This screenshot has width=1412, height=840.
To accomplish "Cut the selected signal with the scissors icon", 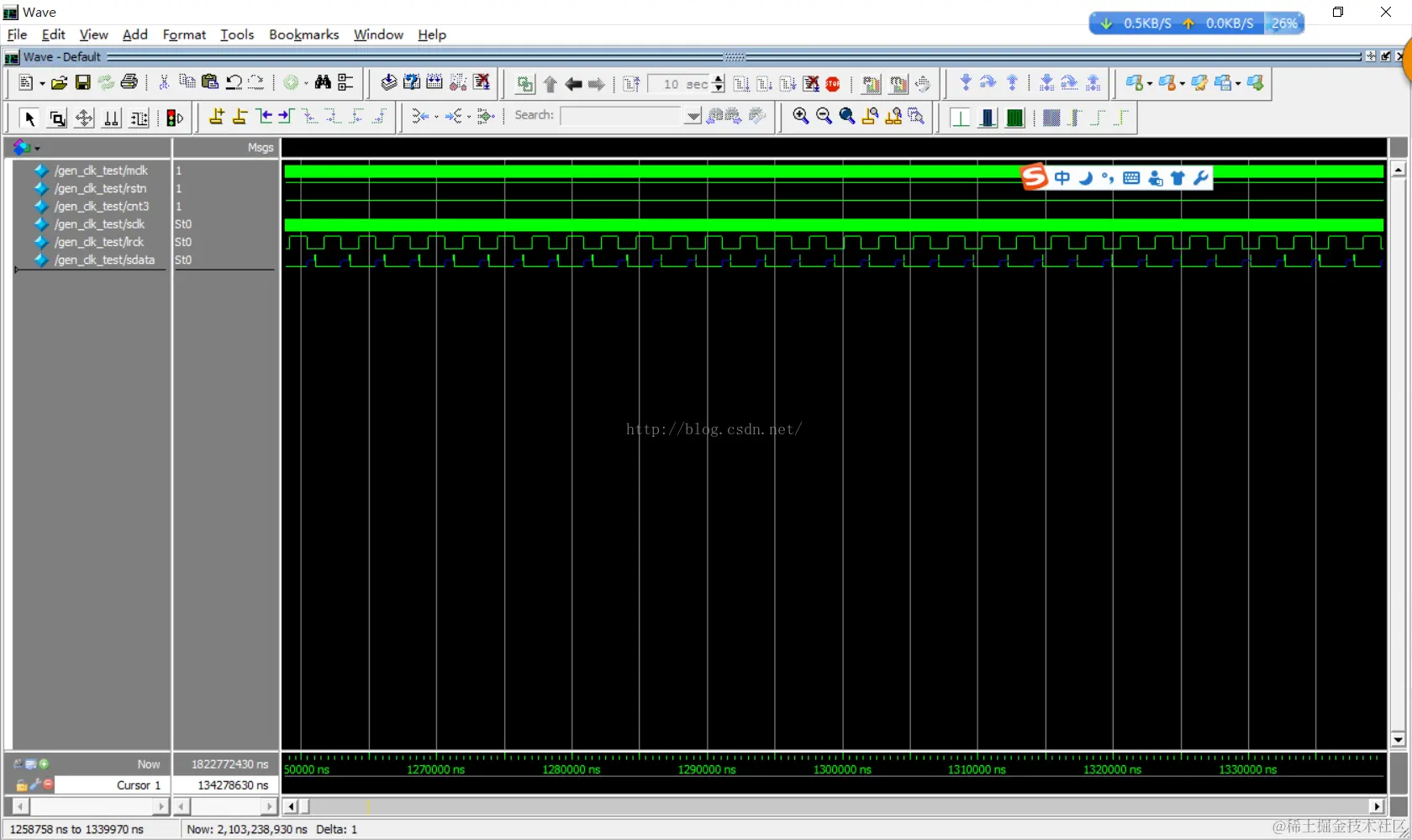I will [164, 82].
